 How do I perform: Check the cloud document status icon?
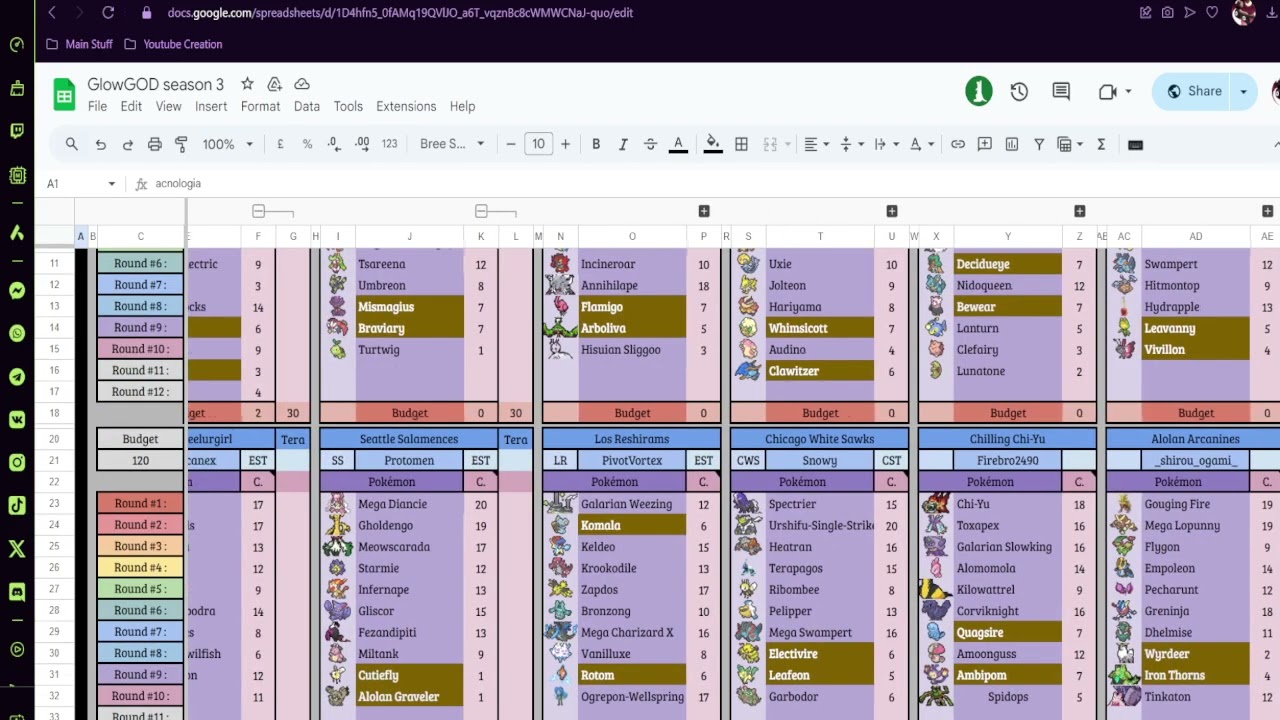click(302, 84)
